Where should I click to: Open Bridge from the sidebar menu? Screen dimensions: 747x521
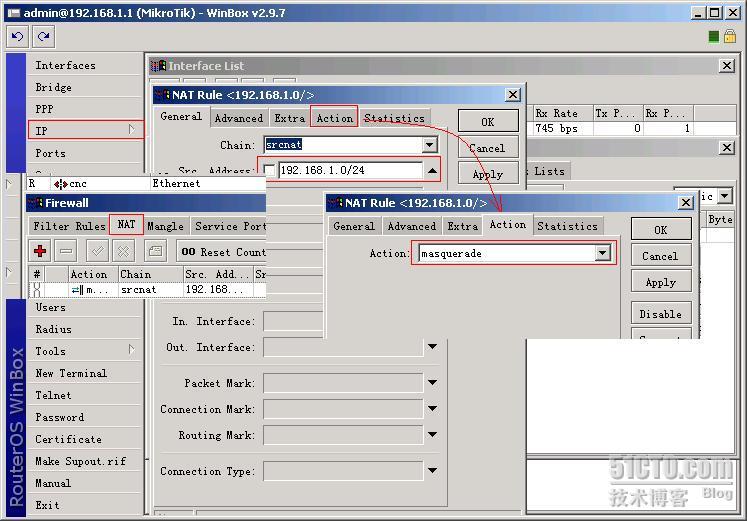[86, 87]
